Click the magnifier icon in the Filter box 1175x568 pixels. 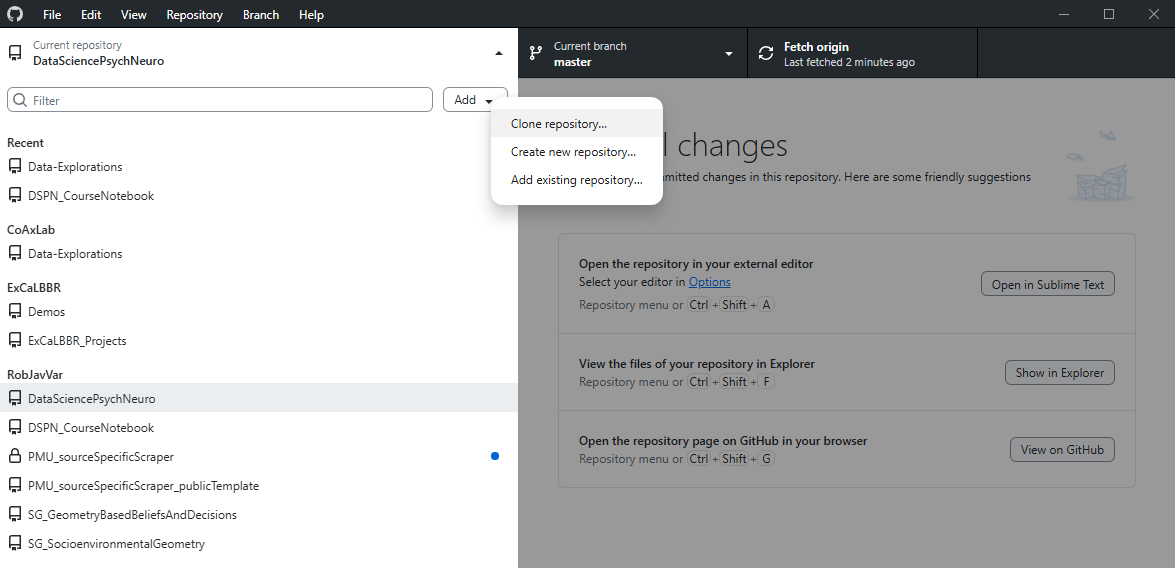click(20, 100)
